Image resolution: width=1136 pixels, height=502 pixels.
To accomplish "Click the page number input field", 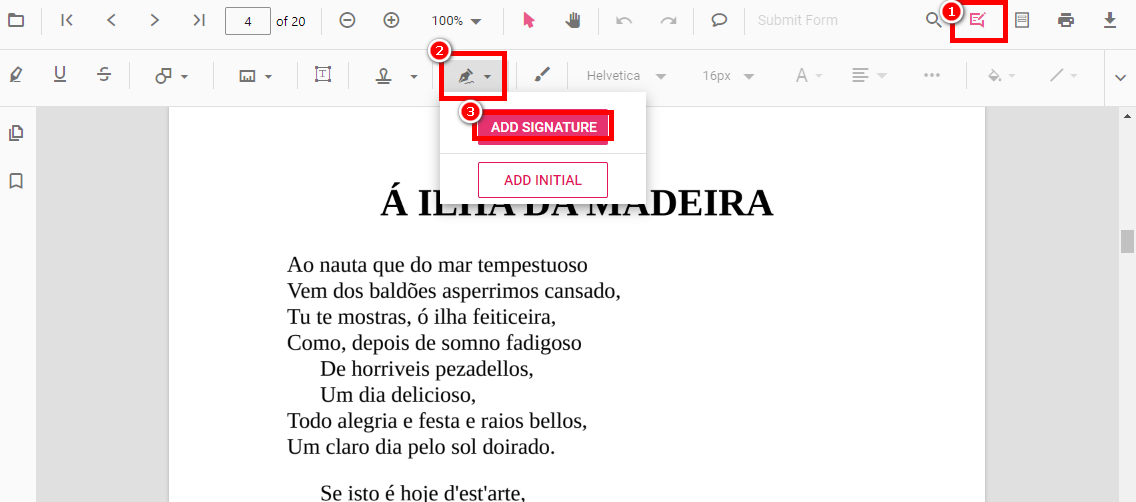I will click(248, 20).
